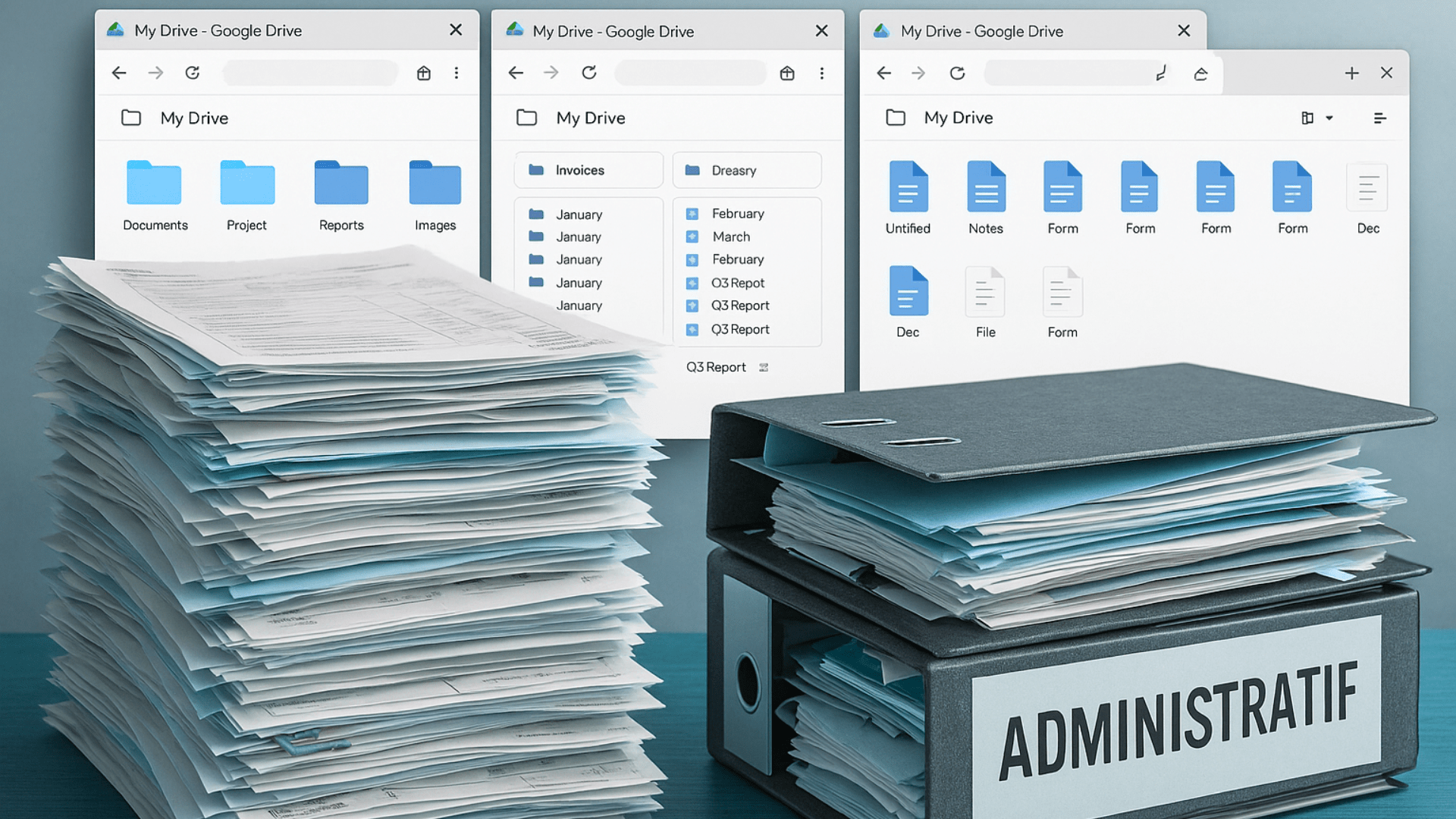
Task: Click extension icon in middle window toolbar
Action: (787, 73)
